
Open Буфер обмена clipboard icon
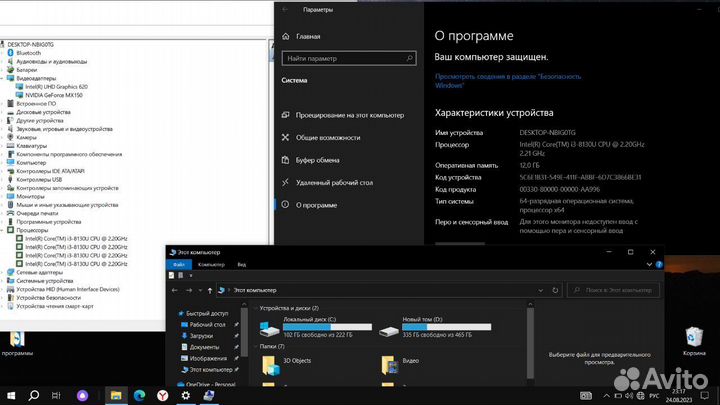(x=286, y=160)
